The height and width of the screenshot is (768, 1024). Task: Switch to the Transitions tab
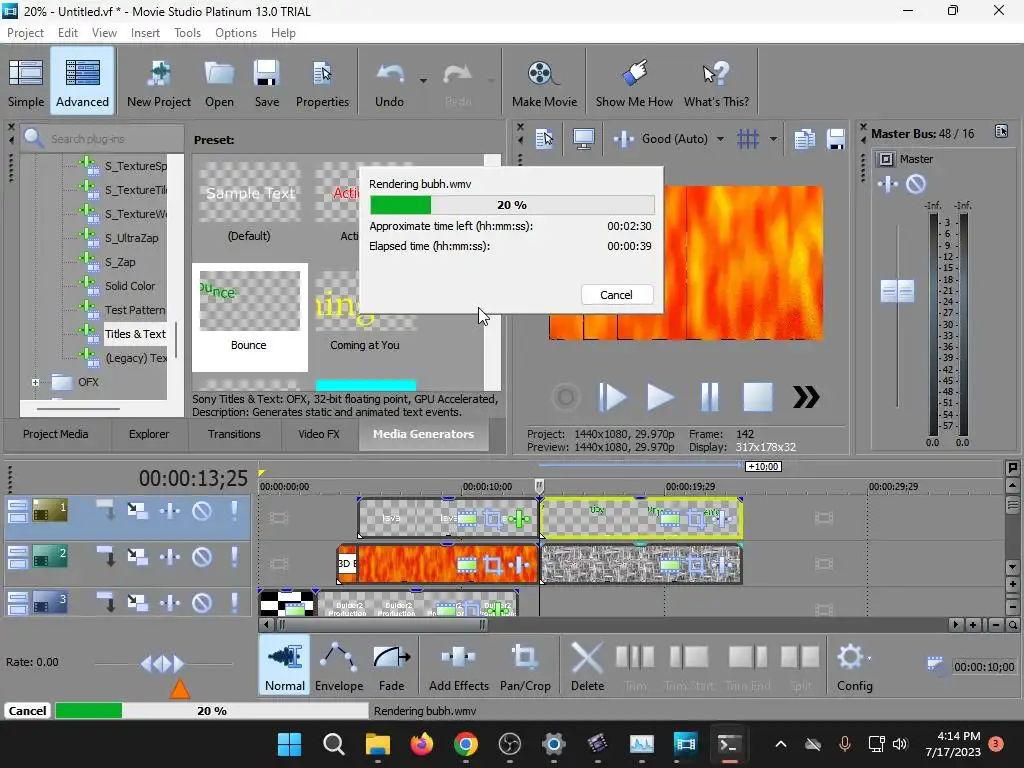point(234,434)
